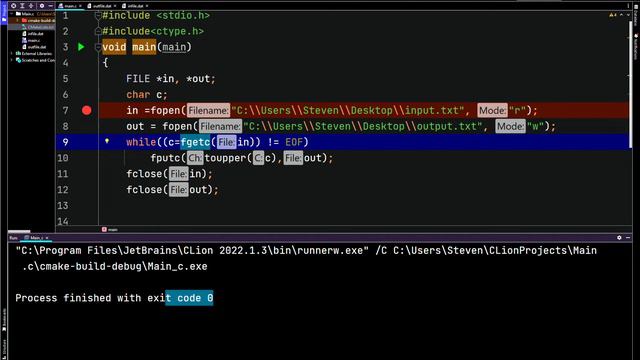
Task: Collapse the fold marker at void main
Action: click(98, 47)
